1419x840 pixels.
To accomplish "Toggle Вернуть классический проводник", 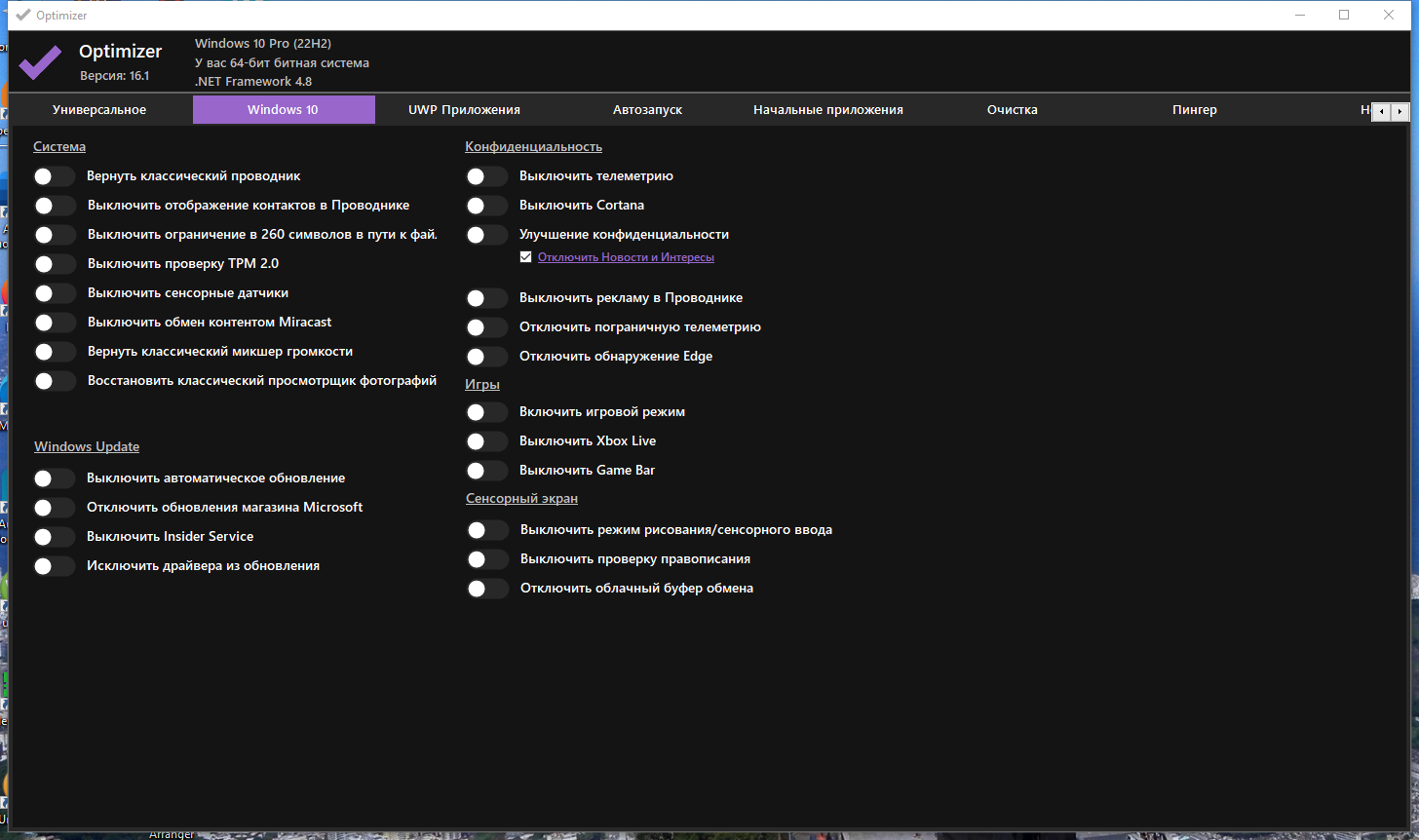I will (55, 176).
